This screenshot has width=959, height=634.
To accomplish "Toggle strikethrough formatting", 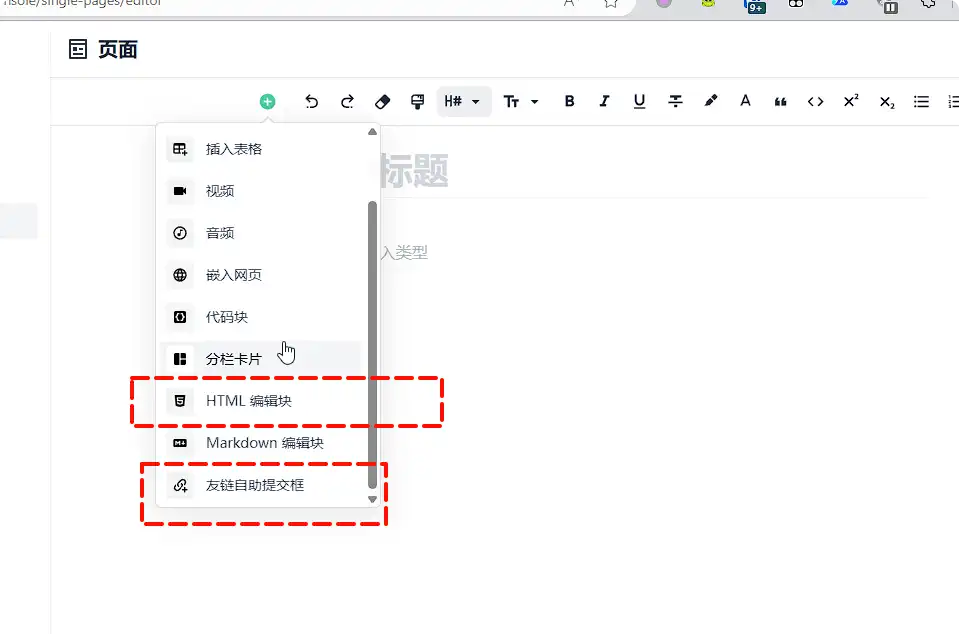I will point(675,101).
